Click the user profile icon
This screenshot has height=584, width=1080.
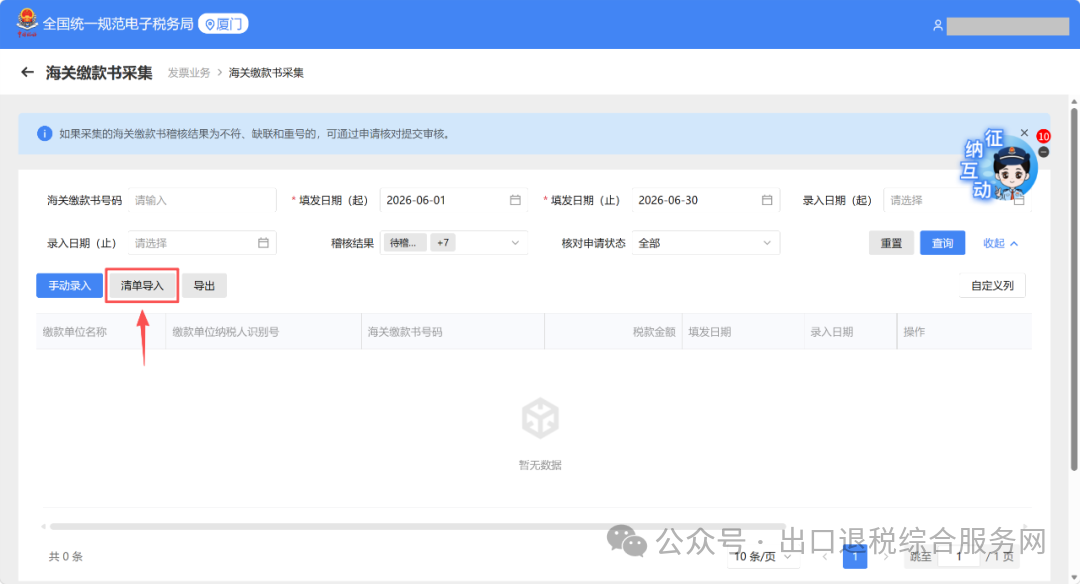937,25
